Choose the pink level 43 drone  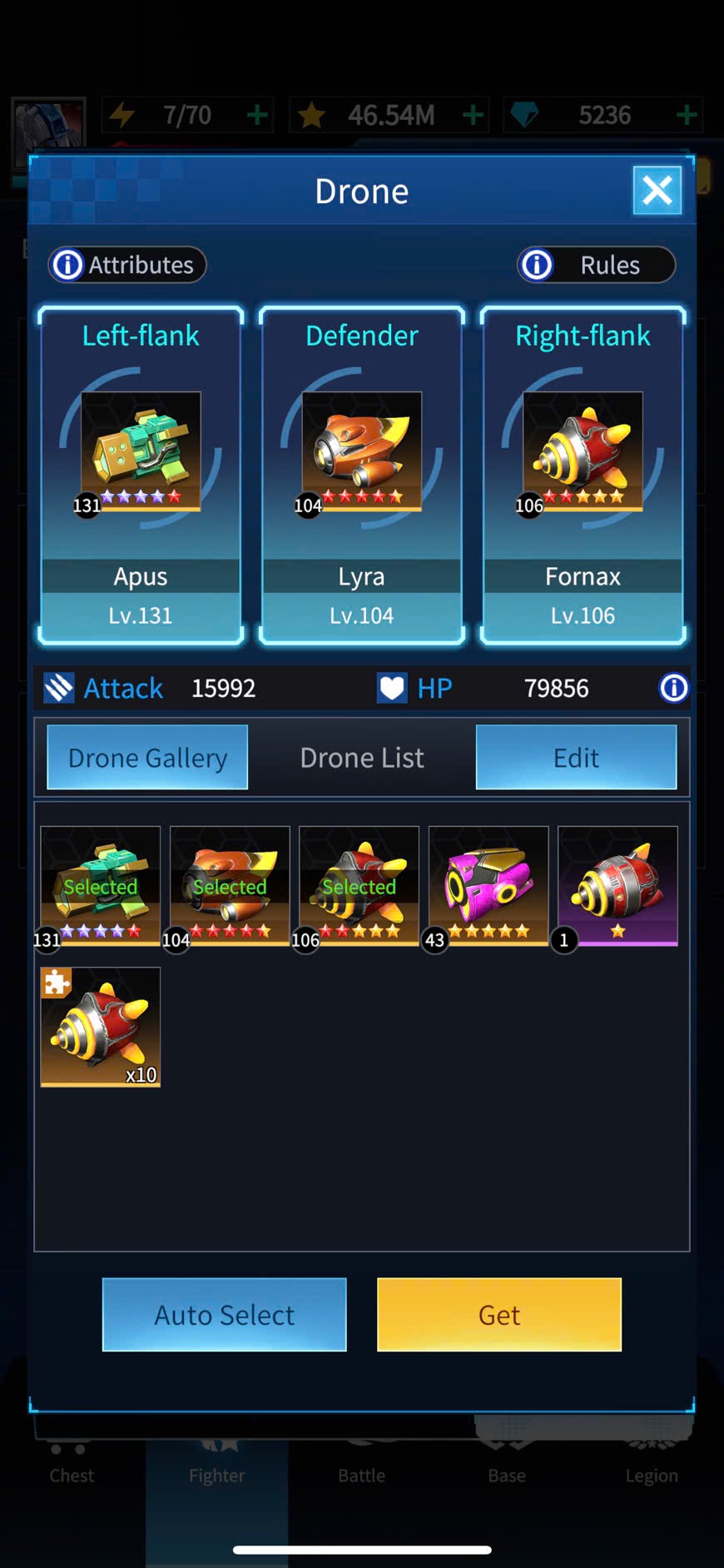coord(488,886)
